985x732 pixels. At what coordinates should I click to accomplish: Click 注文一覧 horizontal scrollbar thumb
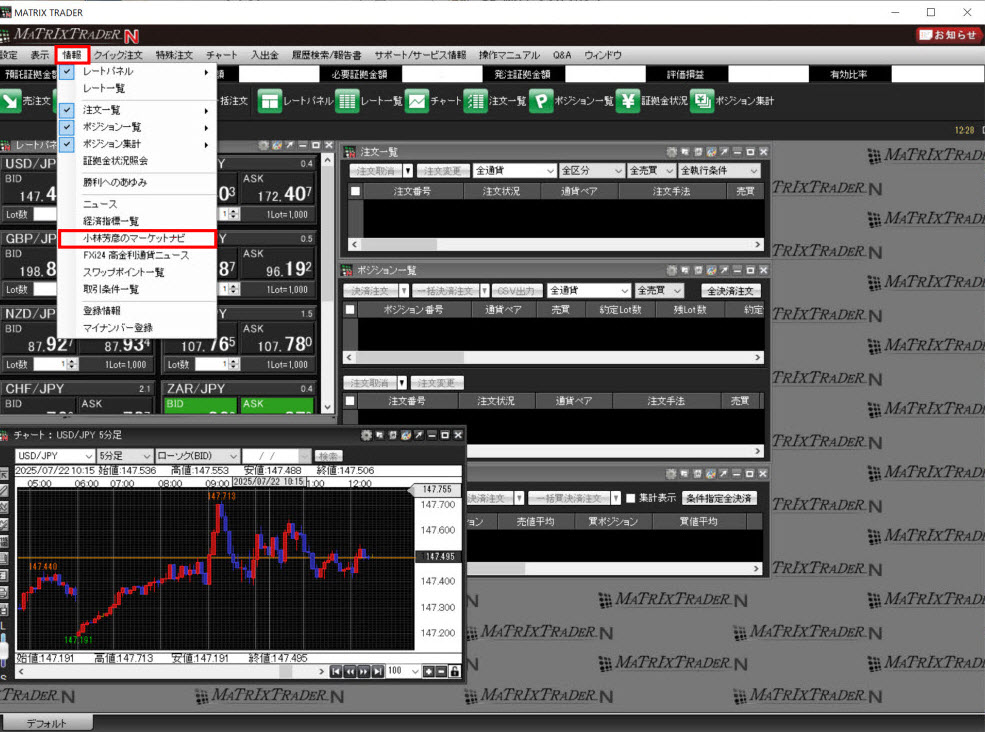point(398,244)
